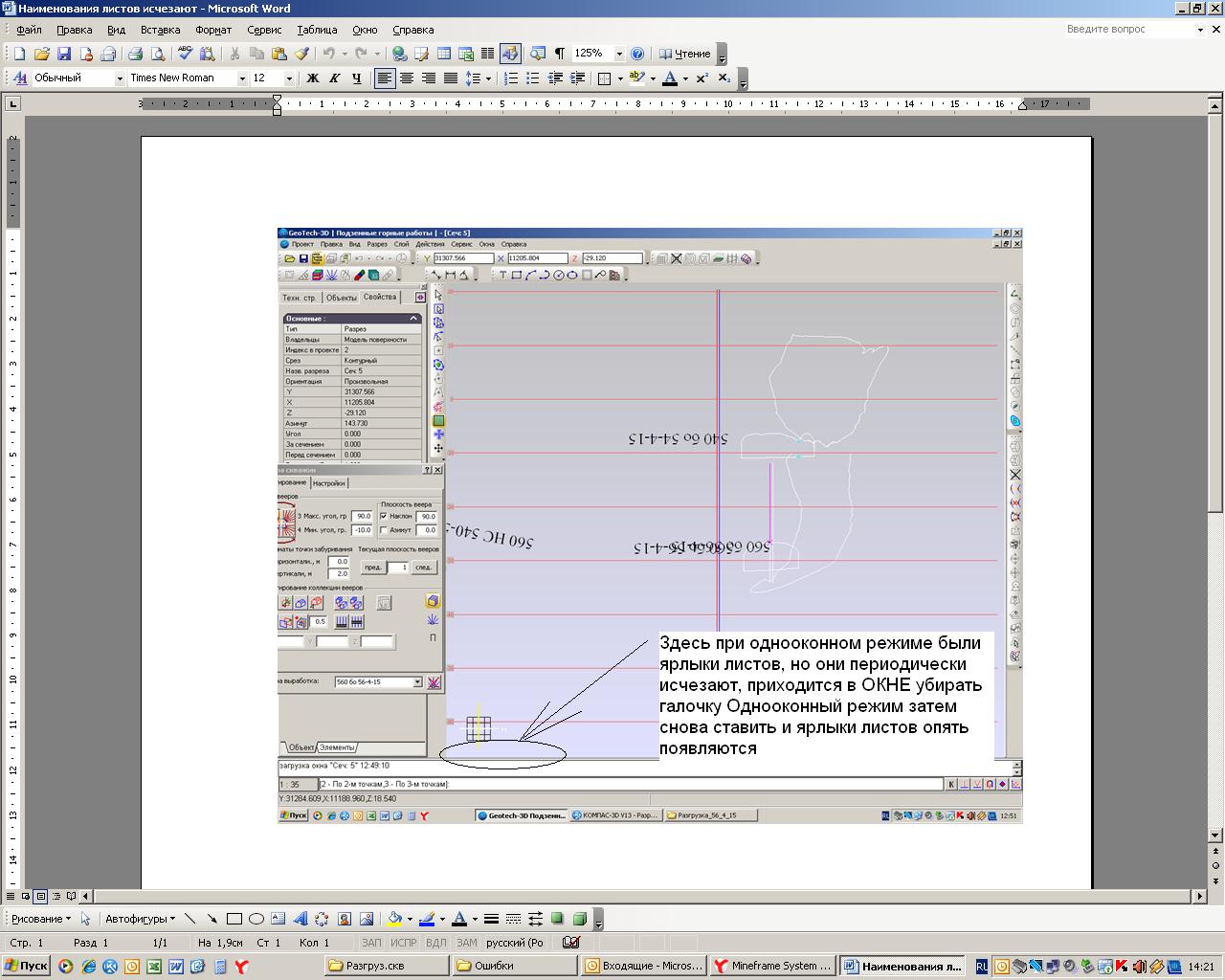Click the Пуск start button

point(26,967)
